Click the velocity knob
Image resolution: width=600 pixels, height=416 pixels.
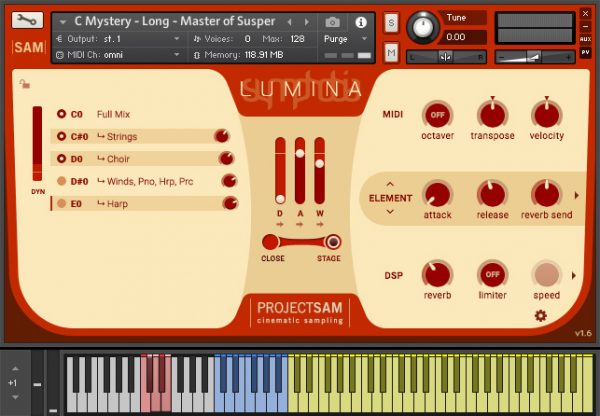pyautogui.click(x=546, y=115)
